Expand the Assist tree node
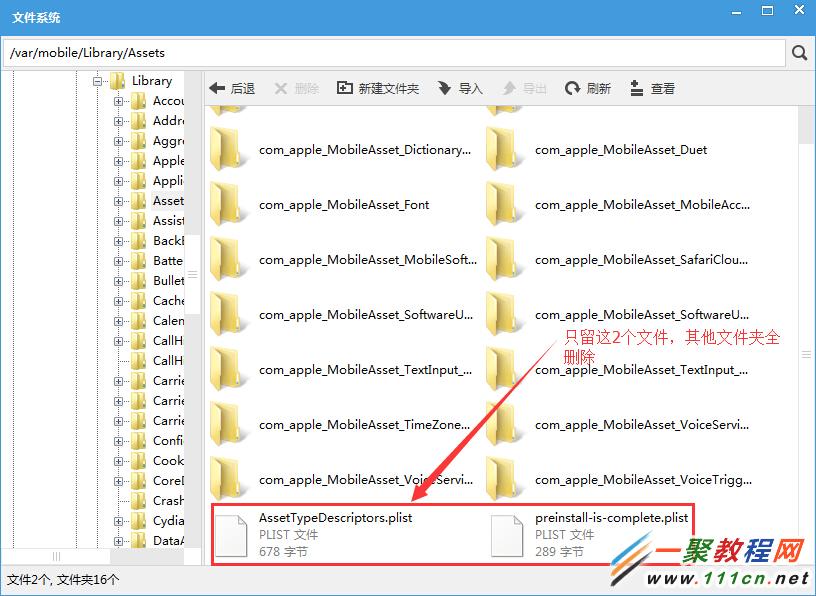This screenshot has height=596, width=816. [118, 221]
